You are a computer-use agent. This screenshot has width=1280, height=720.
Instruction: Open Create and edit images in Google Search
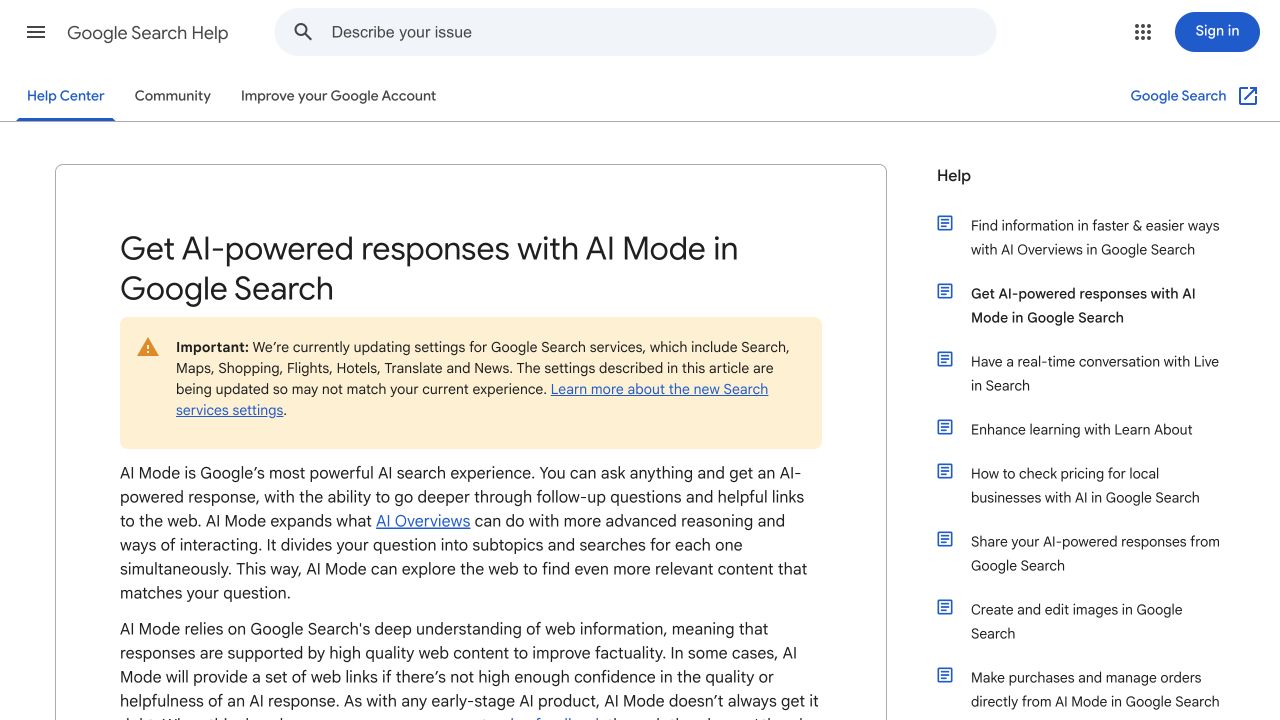coord(1076,622)
